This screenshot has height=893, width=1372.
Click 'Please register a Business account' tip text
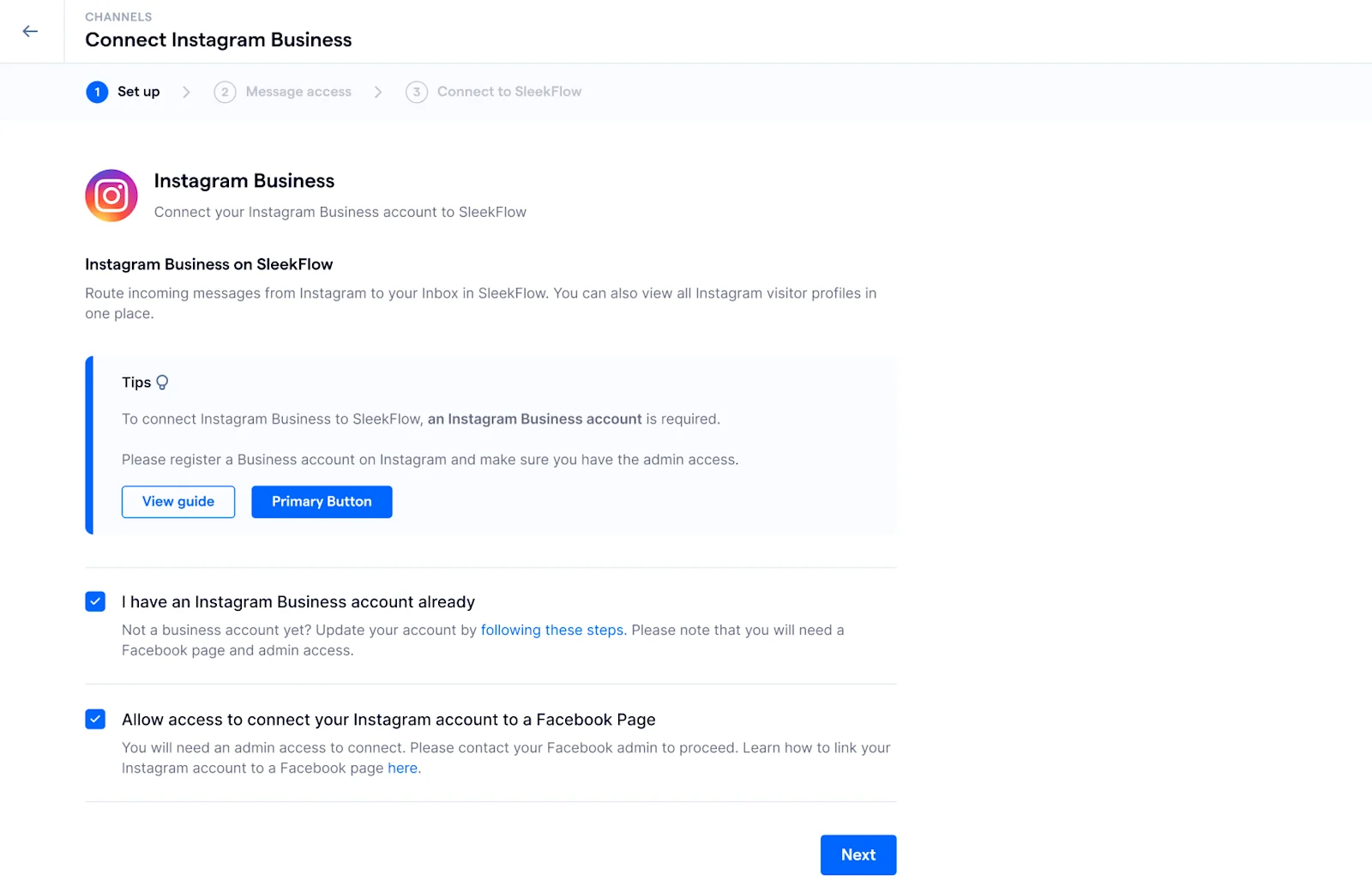[430, 460]
